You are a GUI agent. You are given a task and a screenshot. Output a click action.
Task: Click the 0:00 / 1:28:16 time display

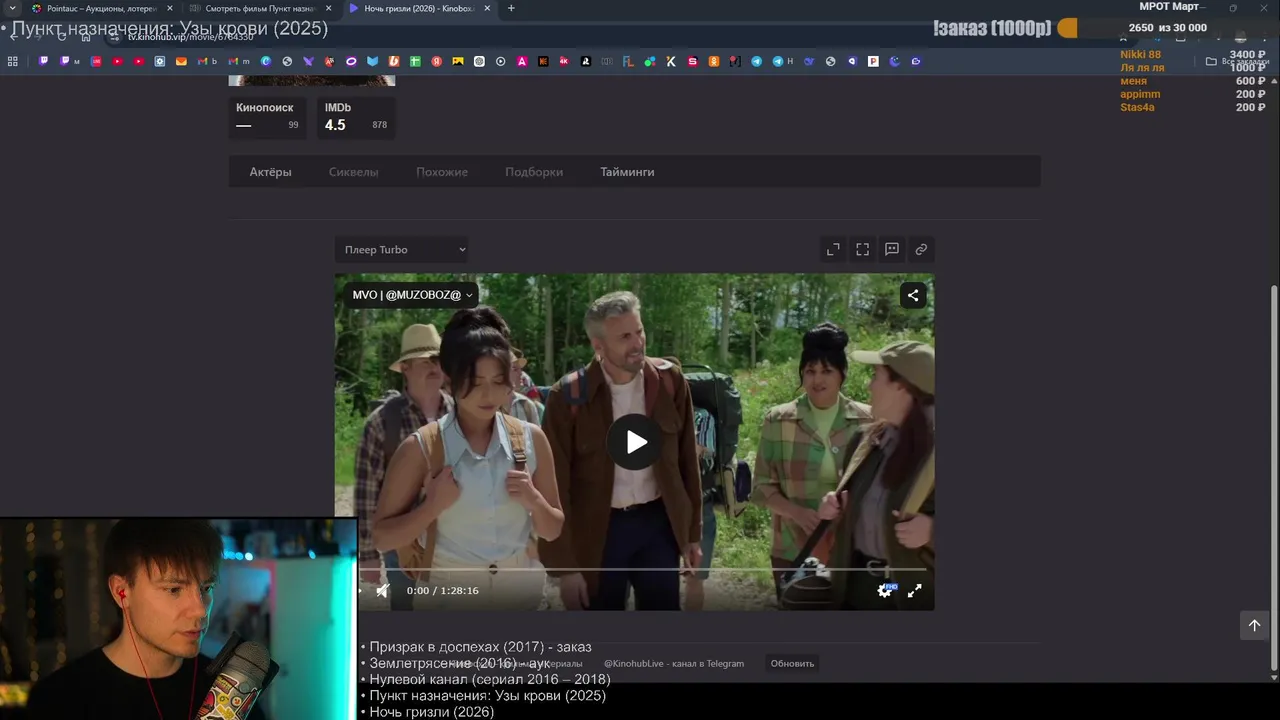coord(442,591)
